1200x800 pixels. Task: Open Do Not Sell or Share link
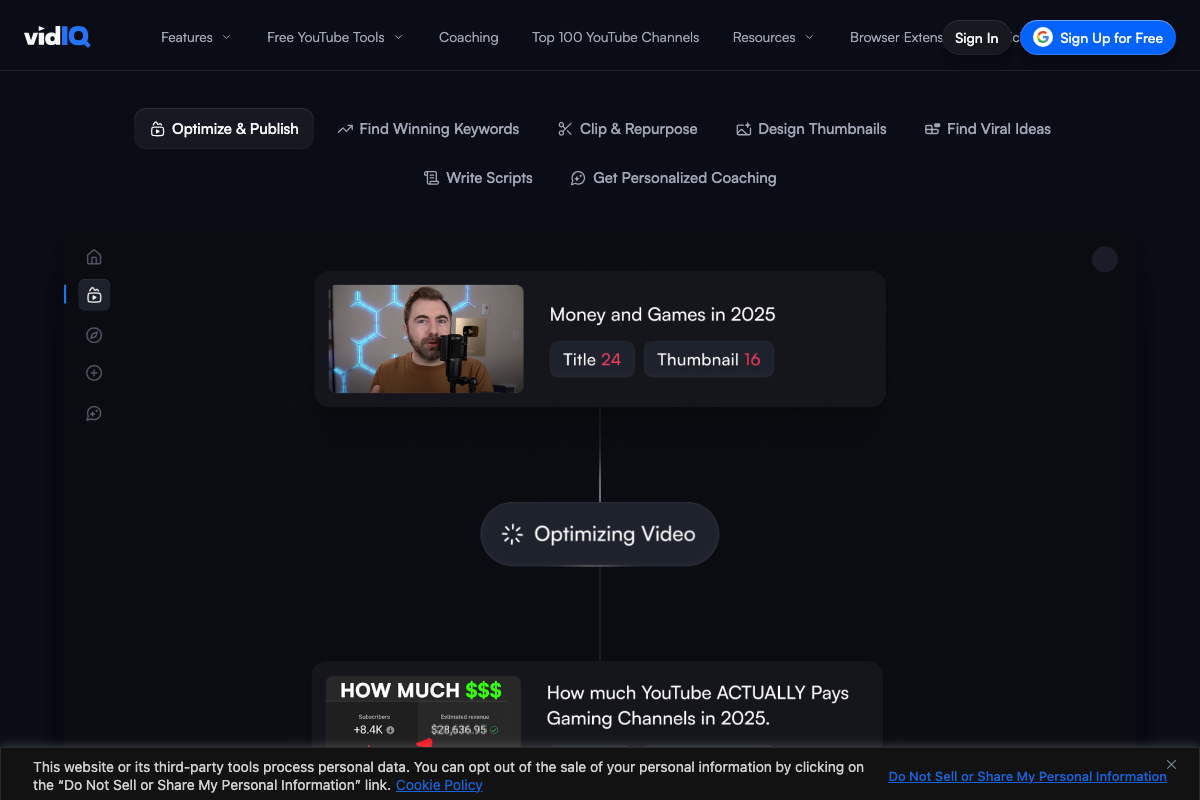[x=1027, y=776]
